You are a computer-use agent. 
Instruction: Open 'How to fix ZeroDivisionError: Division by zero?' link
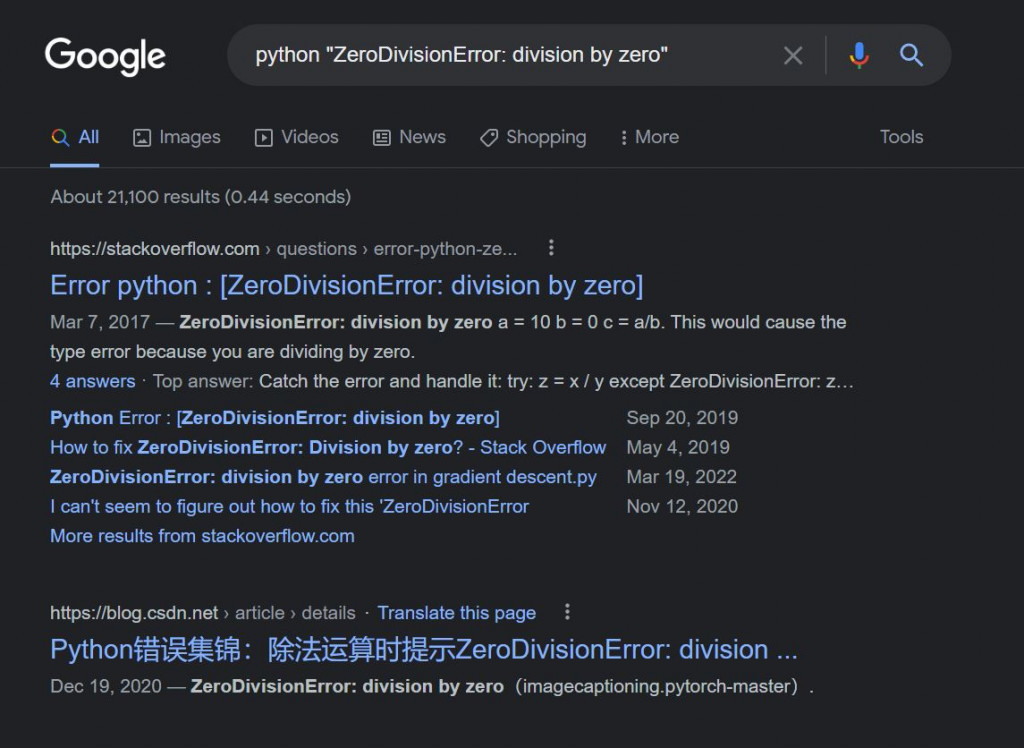[328, 447]
